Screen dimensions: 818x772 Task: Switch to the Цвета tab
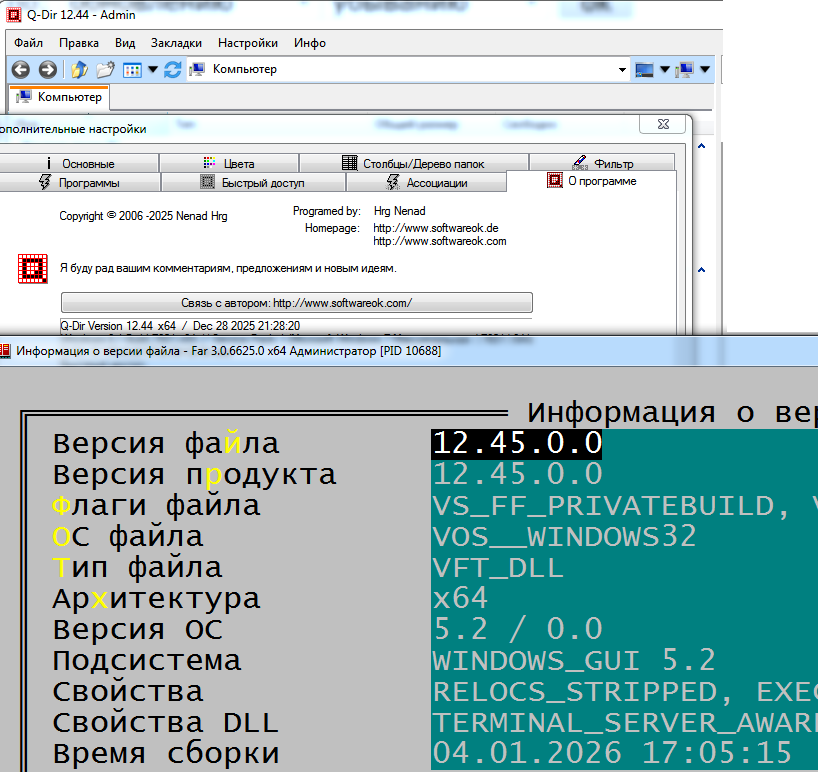coord(228,163)
